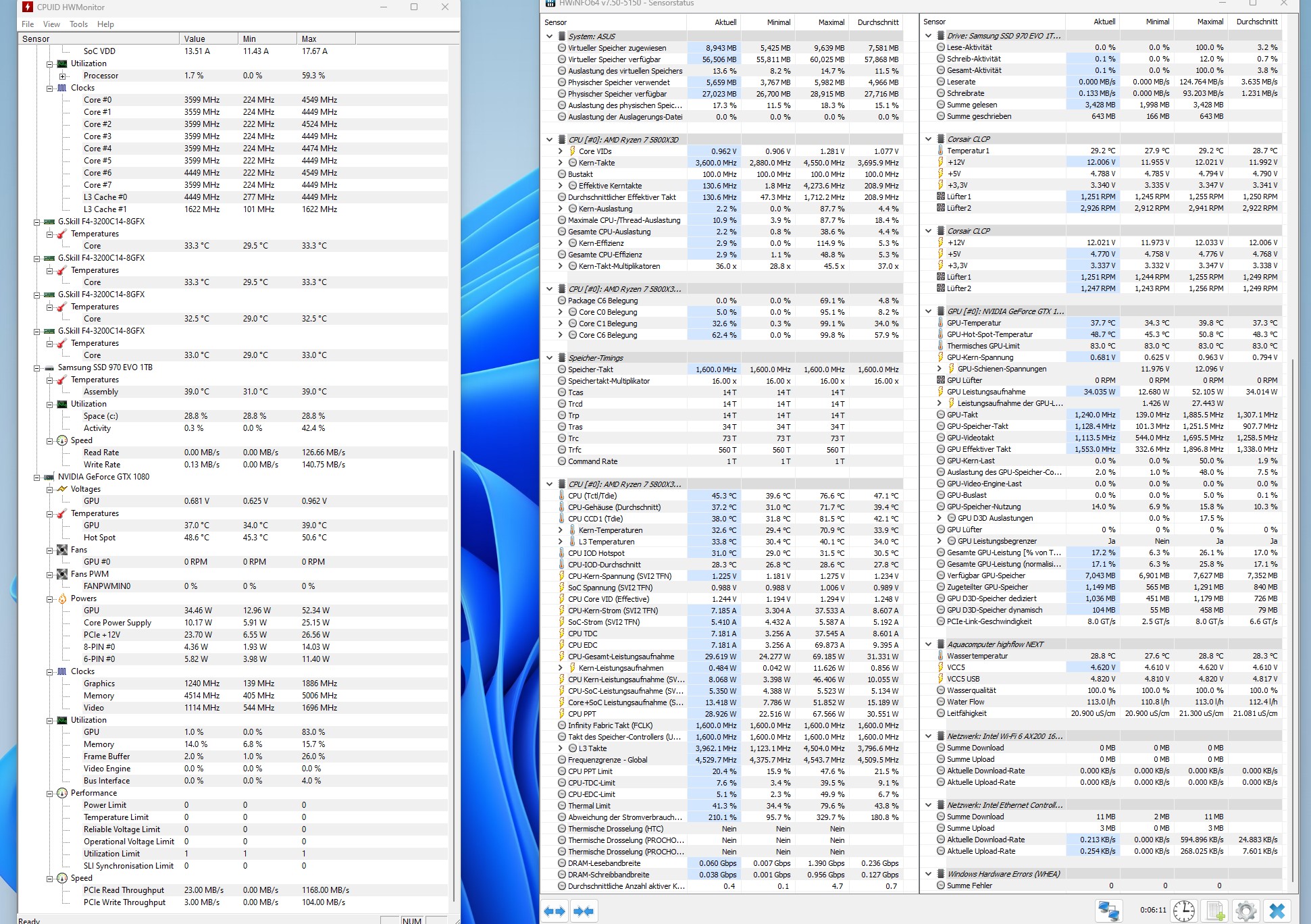Click the expand columns left-right arrows icon
The height and width of the screenshot is (924, 1311).
tap(555, 910)
